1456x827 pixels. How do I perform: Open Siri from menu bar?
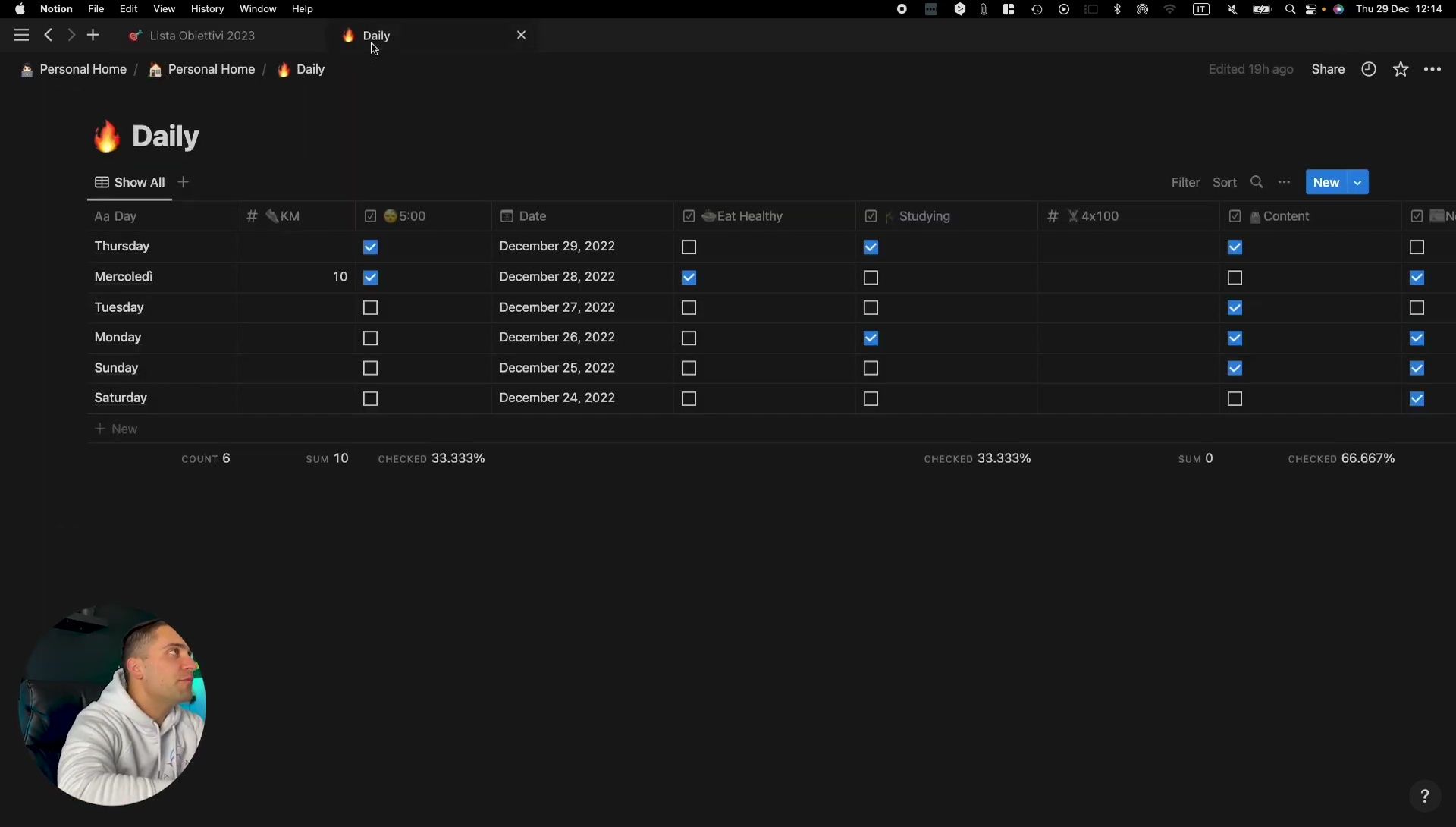click(1339, 9)
